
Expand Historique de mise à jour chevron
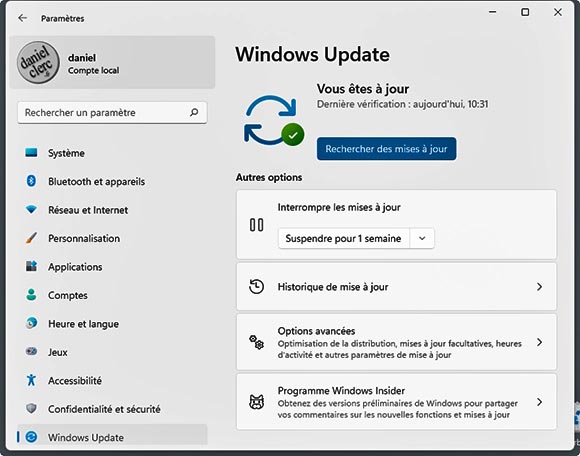pos(539,287)
